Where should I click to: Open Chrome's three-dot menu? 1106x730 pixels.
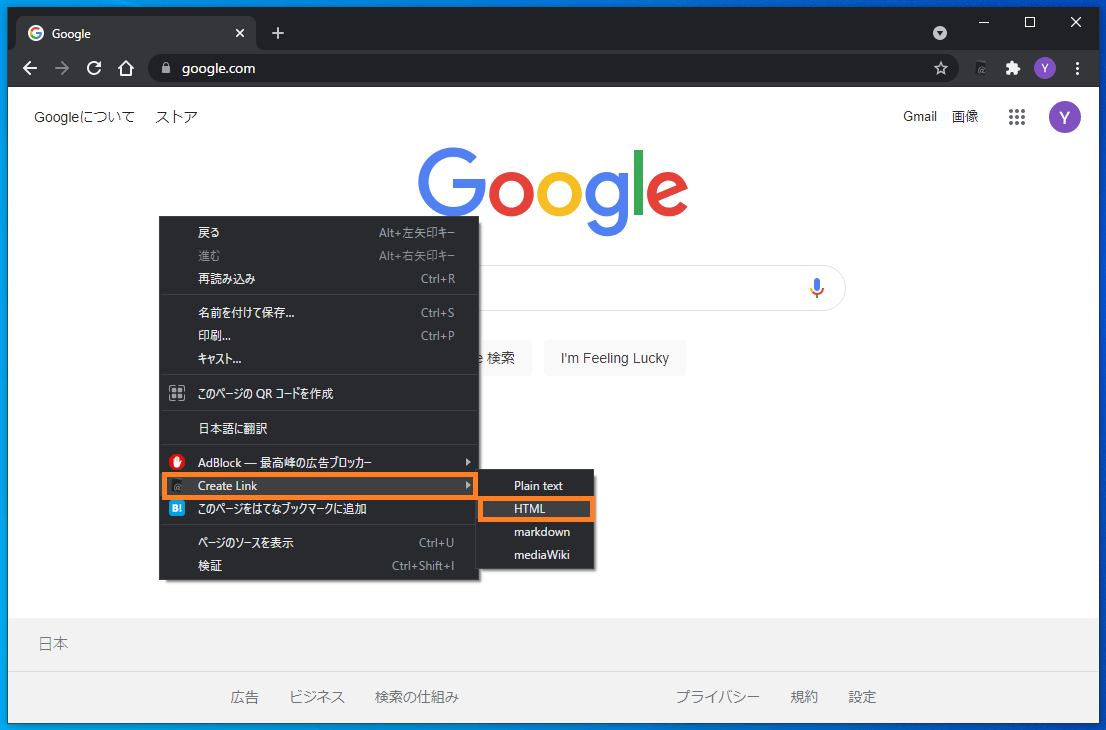pyautogui.click(x=1077, y=68)
